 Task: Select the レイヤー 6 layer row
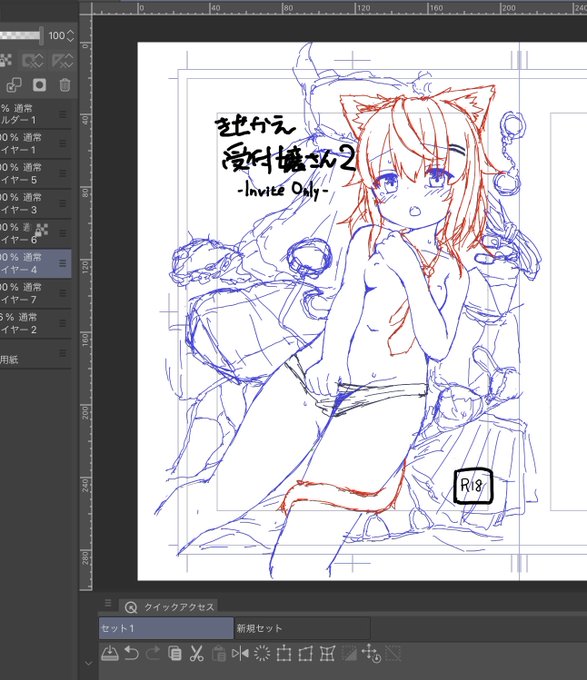[36, 233]
